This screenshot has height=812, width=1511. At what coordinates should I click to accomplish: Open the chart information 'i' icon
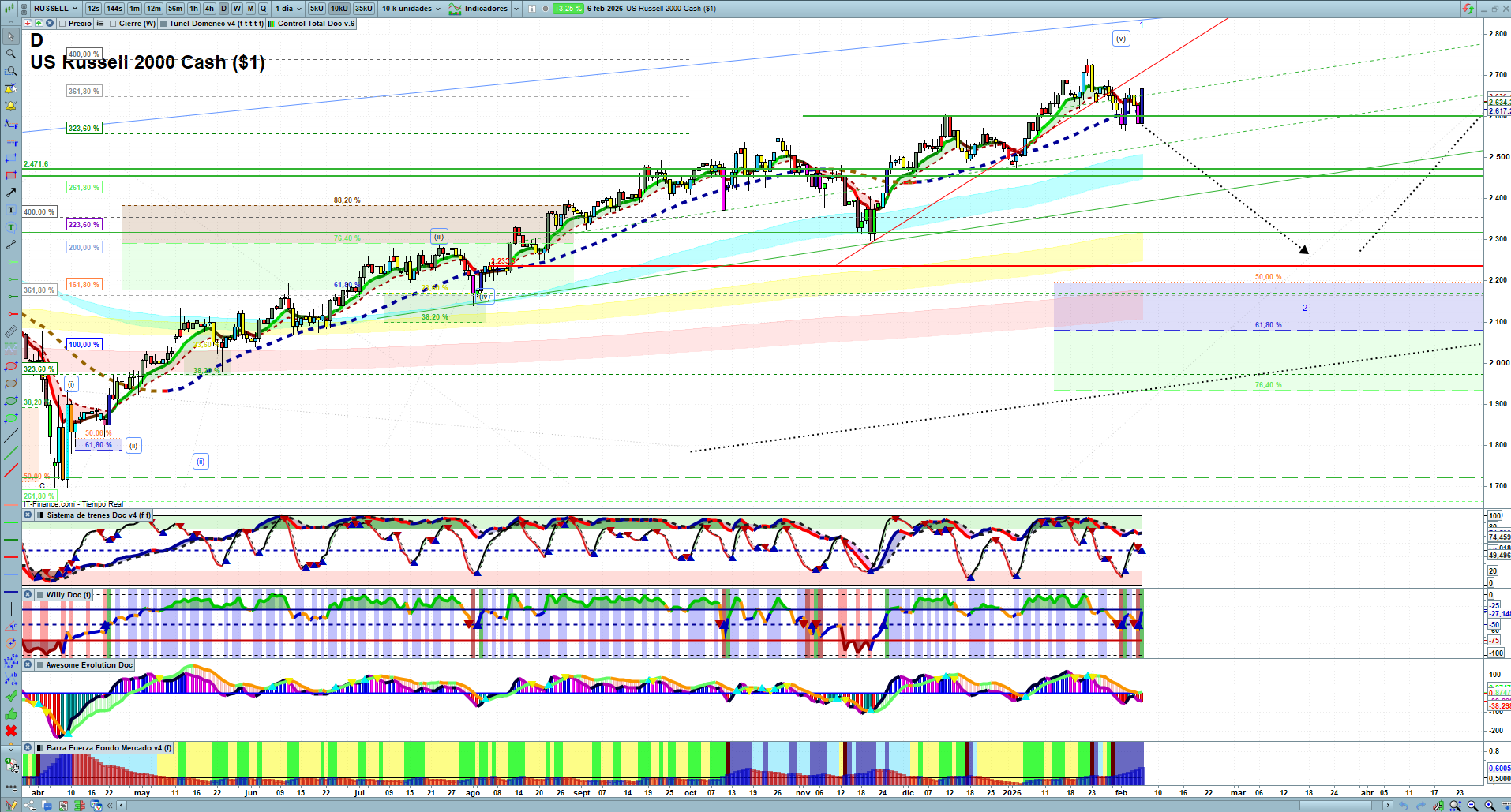pyautogui.click(x=531, y=9)
